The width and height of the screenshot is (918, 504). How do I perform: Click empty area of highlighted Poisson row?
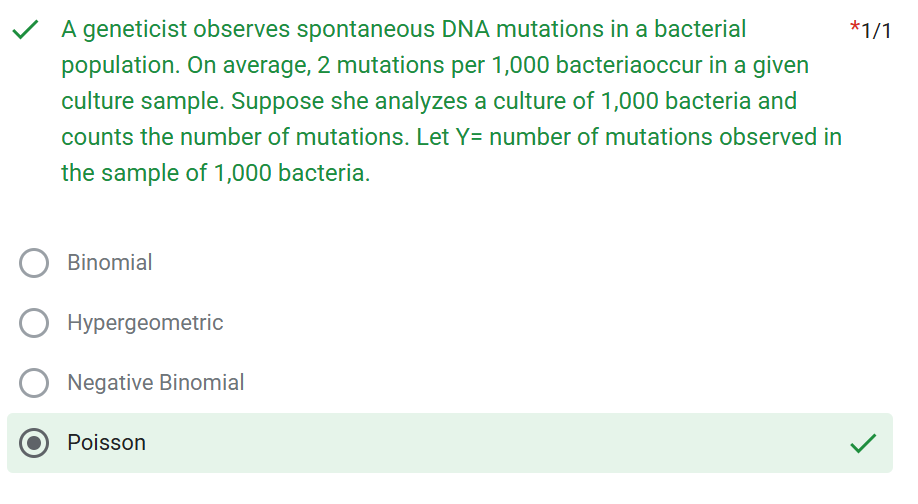coord(500,443)
